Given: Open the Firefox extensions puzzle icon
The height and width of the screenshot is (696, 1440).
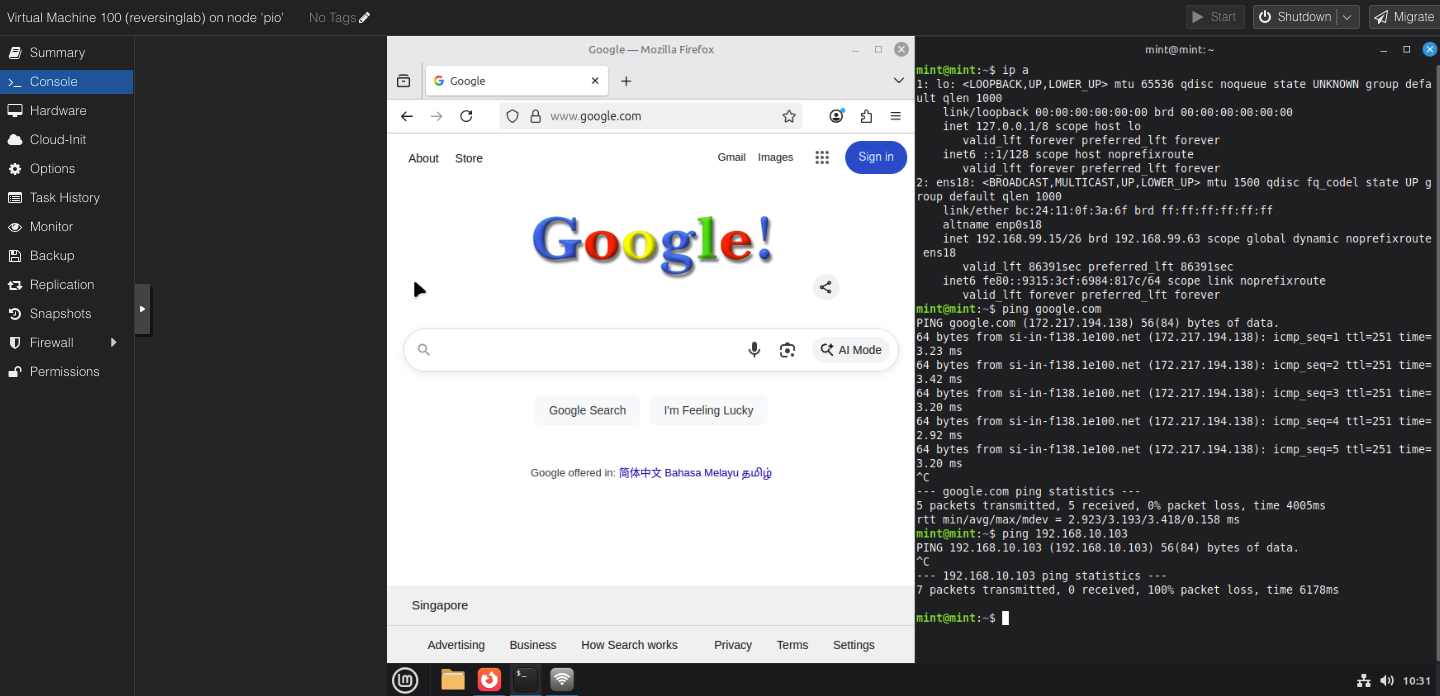Looking at the screenshot, I should [866, 116].
